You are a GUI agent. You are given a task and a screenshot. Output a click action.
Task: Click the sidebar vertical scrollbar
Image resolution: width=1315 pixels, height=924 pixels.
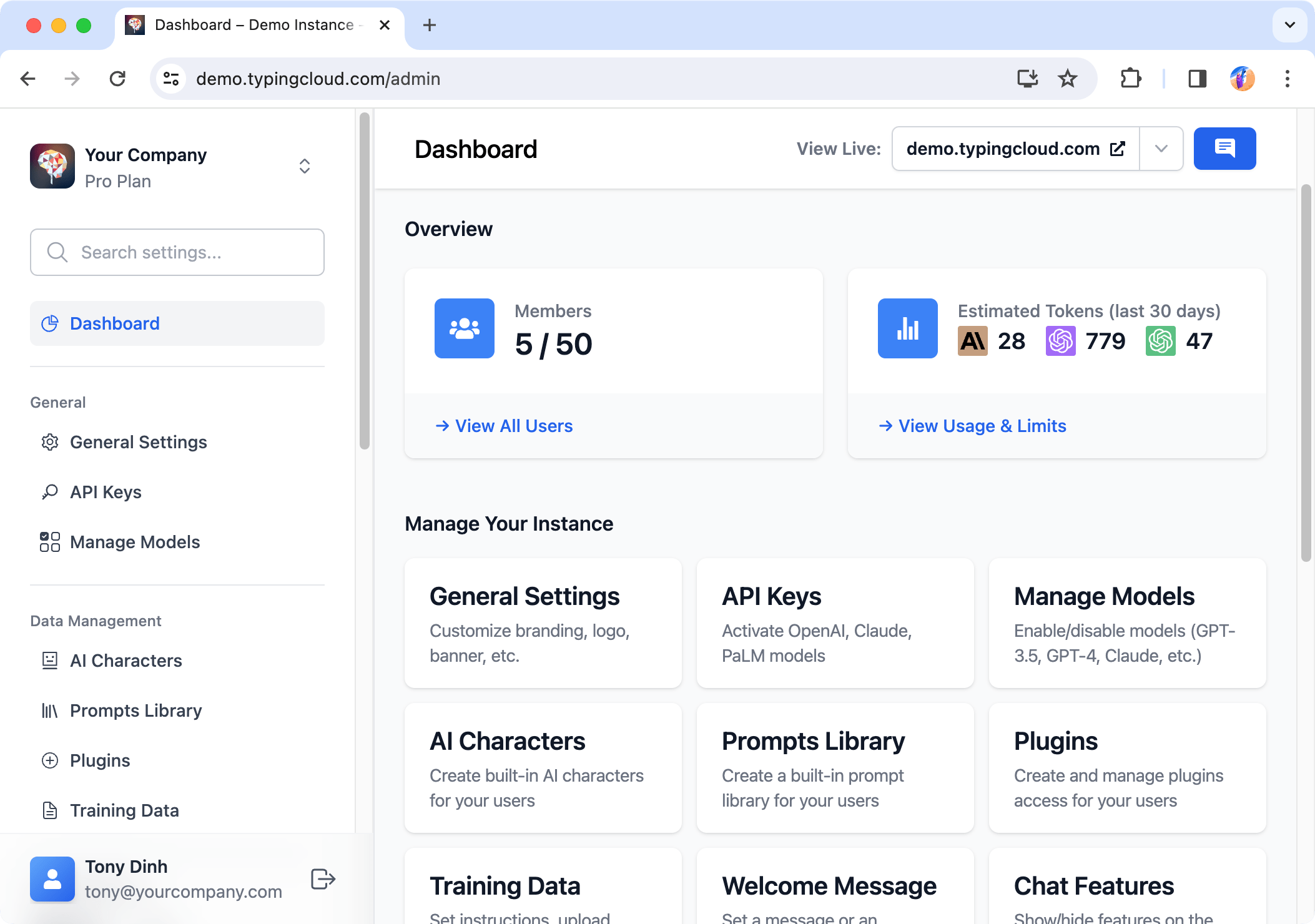(x=365, y=281)
